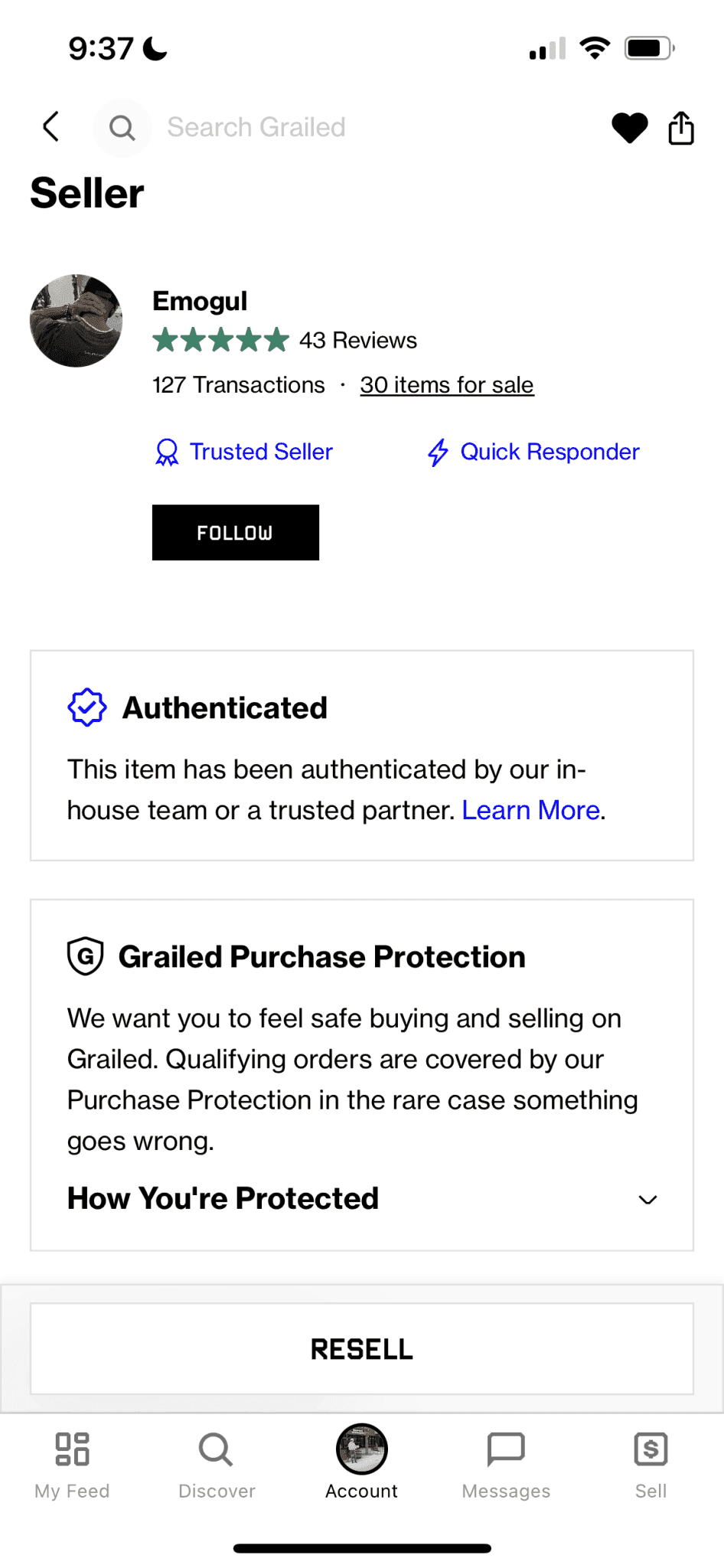Open the Account tab
Image resolution: width=724 pixels, height=1568 pixels.
click(x=361, y=1464)
